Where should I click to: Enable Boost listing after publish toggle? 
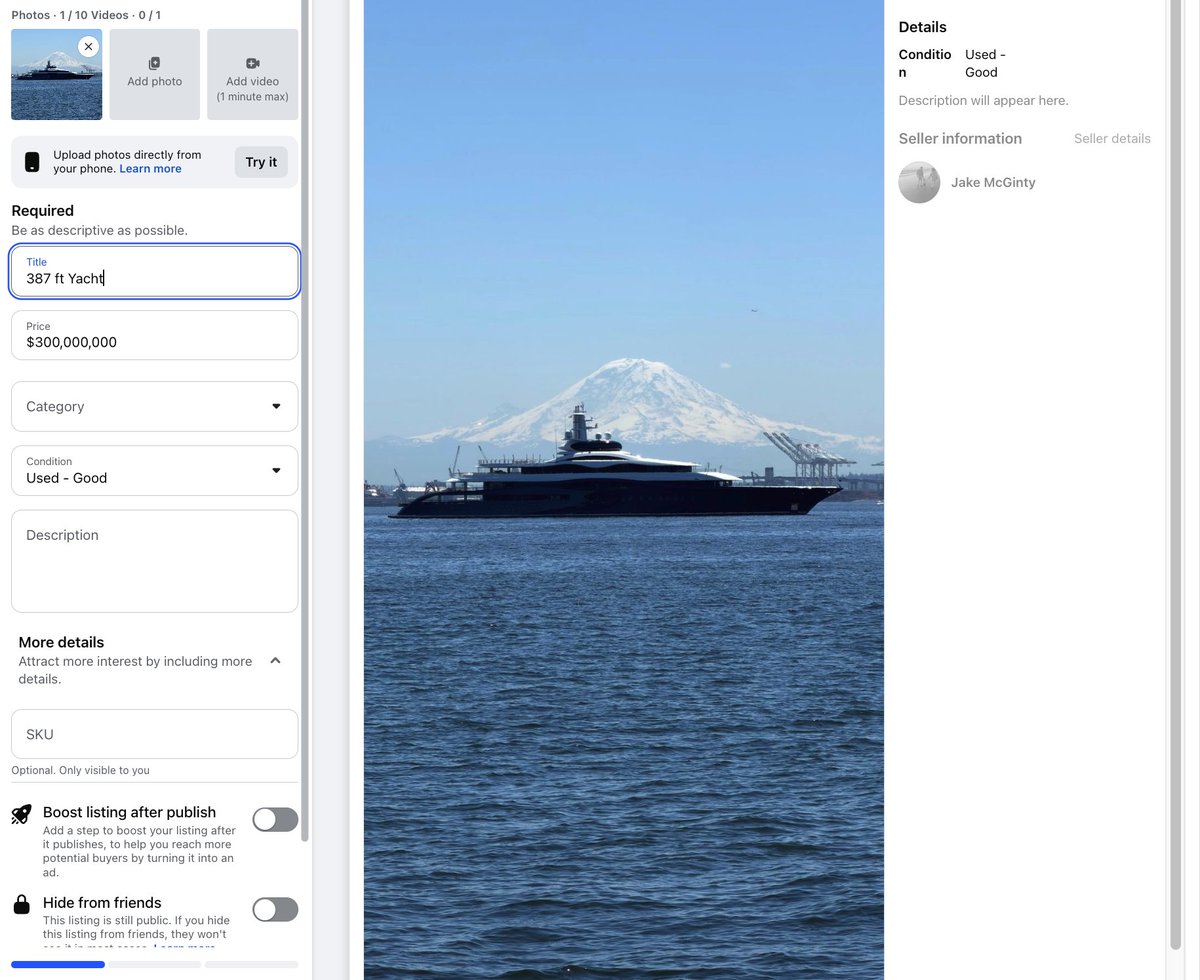275,820
